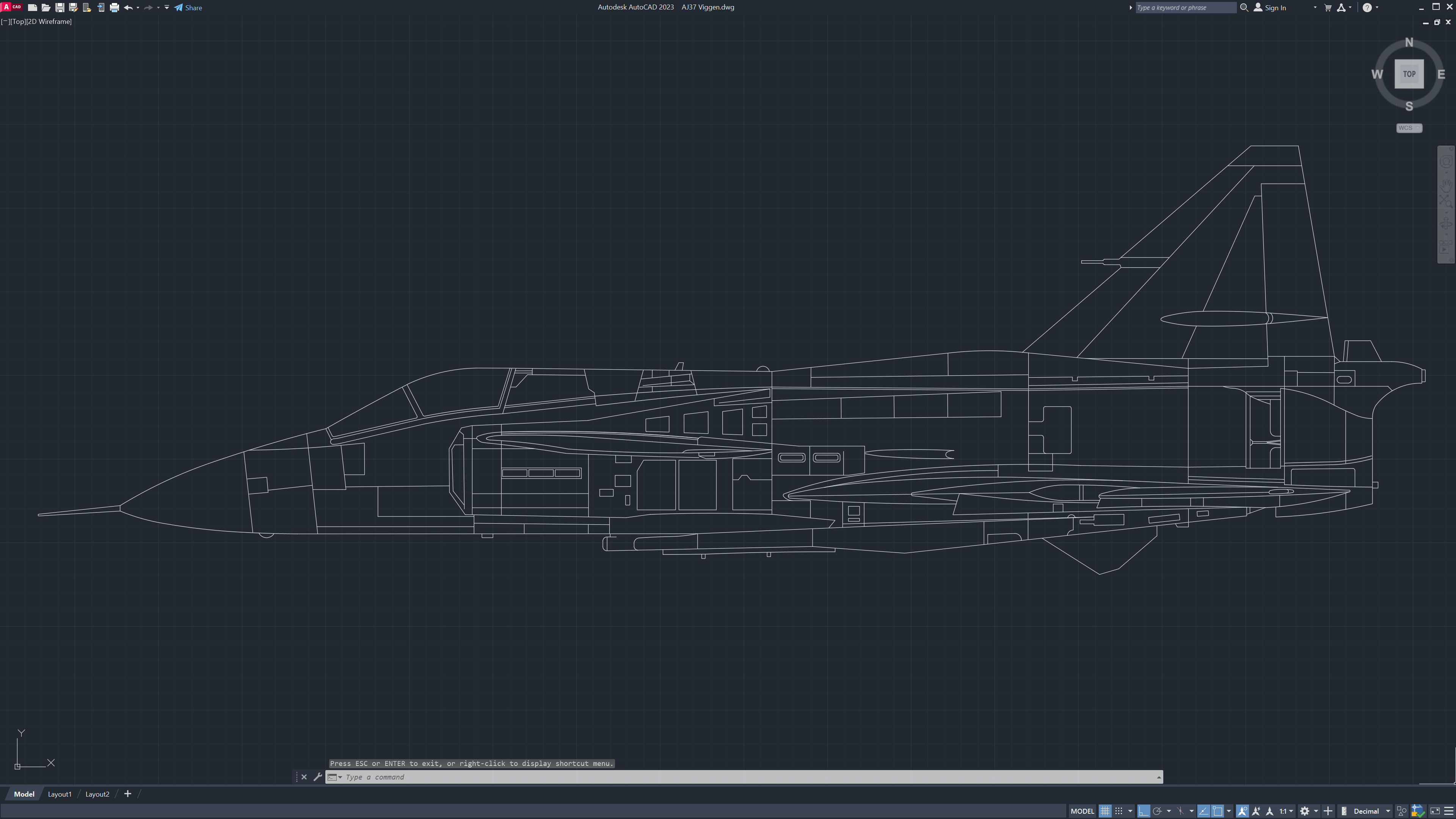Click the Save icon in quick access toolbar

click(60, 8)
